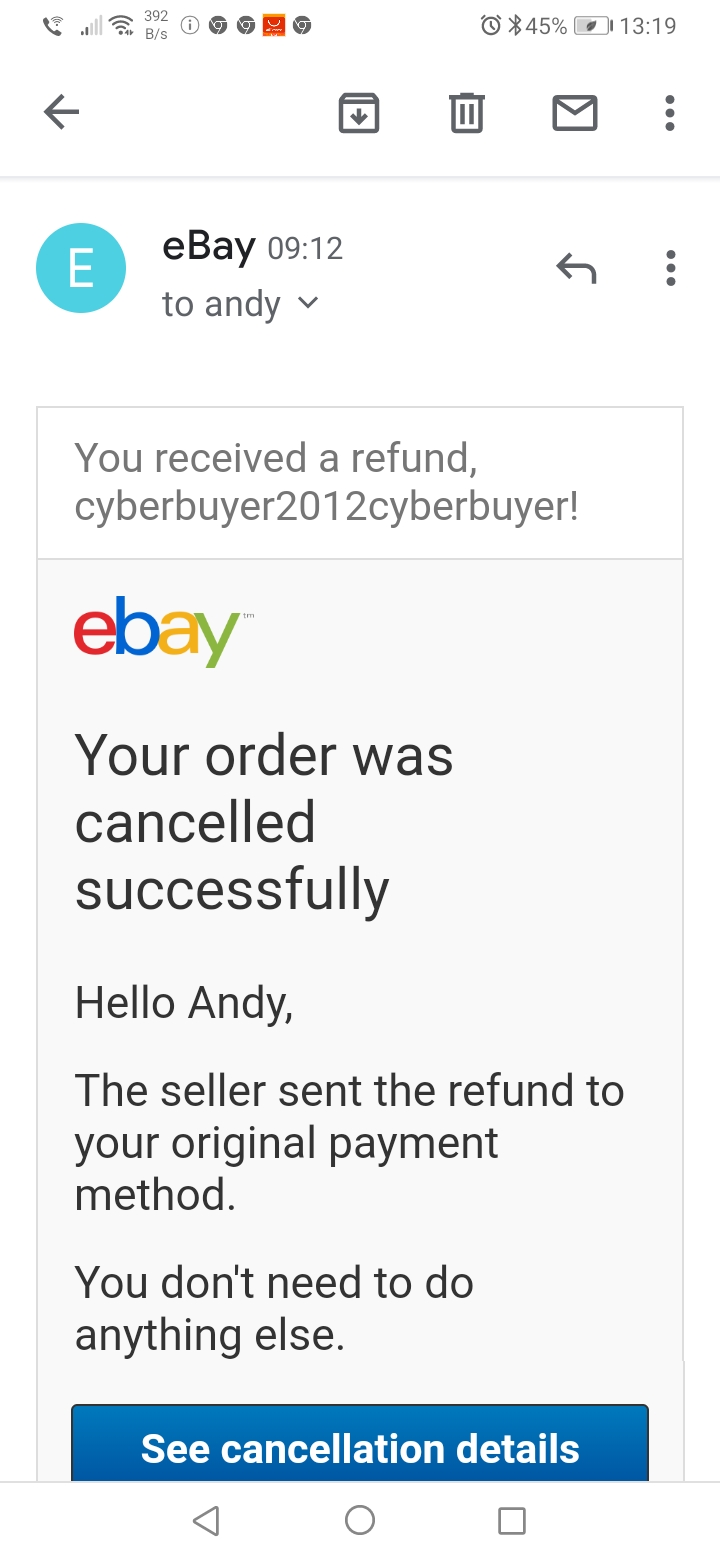Viewport: 720px width, 1560px height.
Task: Tap the Android home circle button
Action: (x=360, y=1521)
